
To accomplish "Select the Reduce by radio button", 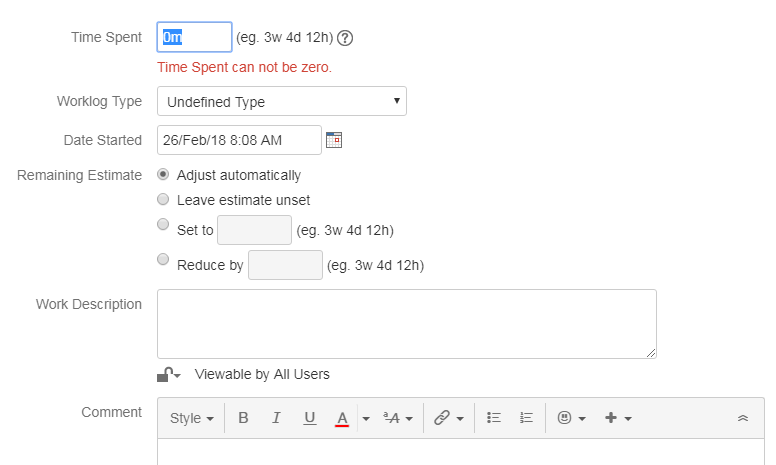I will tap(163, 259).
